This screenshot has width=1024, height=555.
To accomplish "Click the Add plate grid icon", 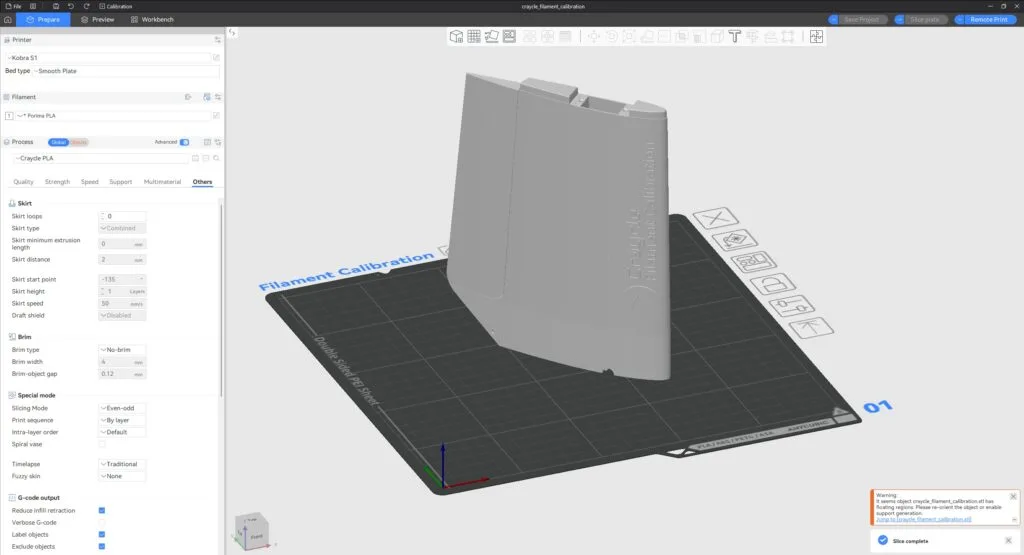I will (474, 37).
